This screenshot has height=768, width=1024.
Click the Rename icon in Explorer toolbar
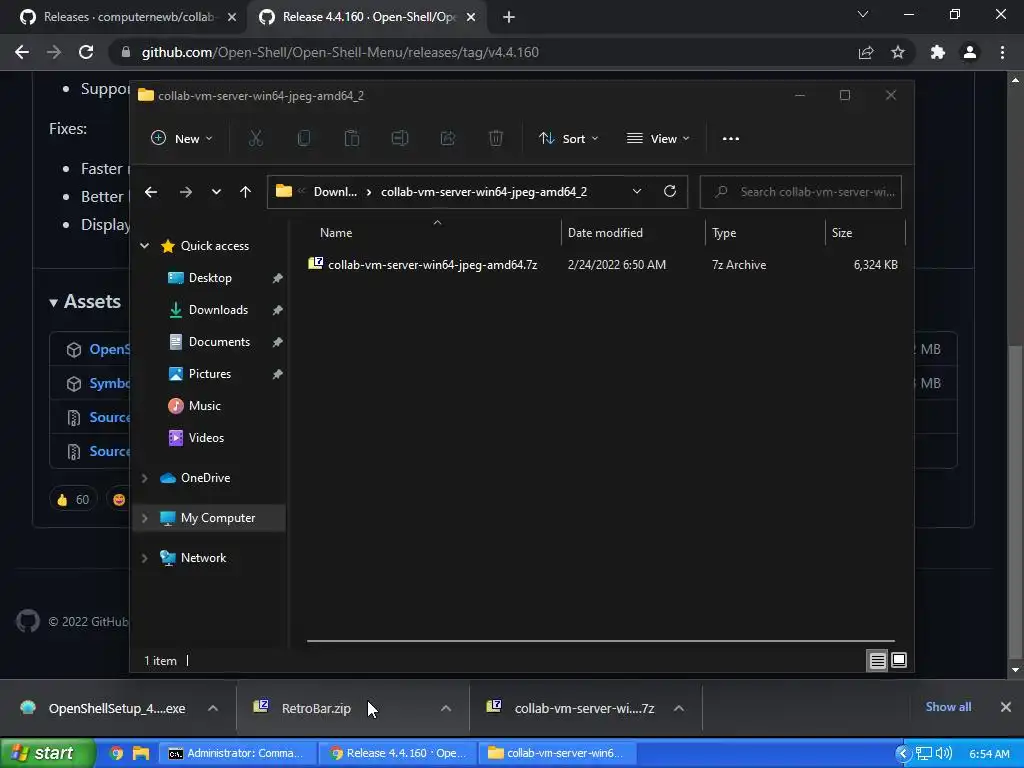point(400,138)
